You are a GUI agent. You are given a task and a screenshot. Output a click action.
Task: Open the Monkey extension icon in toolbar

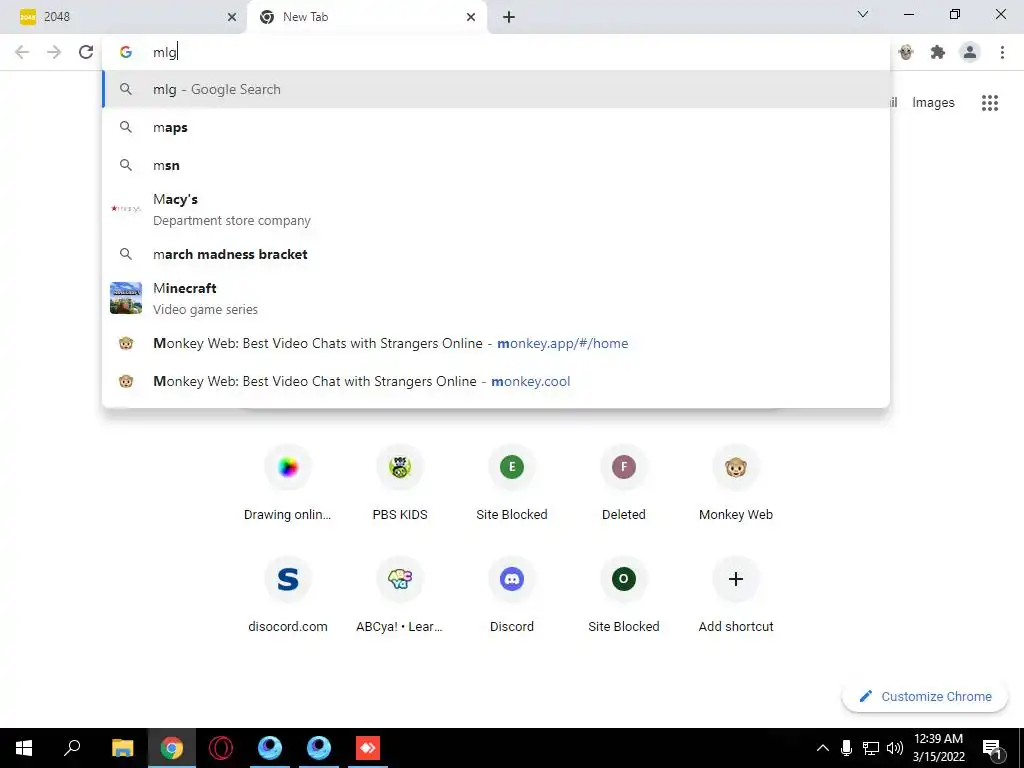click(906, 52)
